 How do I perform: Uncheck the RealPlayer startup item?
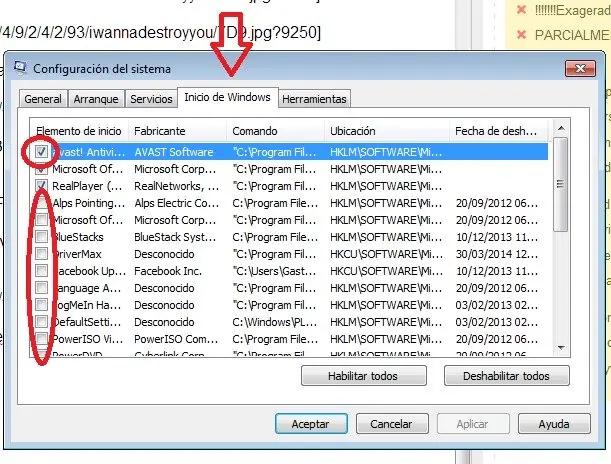point(41,185)
